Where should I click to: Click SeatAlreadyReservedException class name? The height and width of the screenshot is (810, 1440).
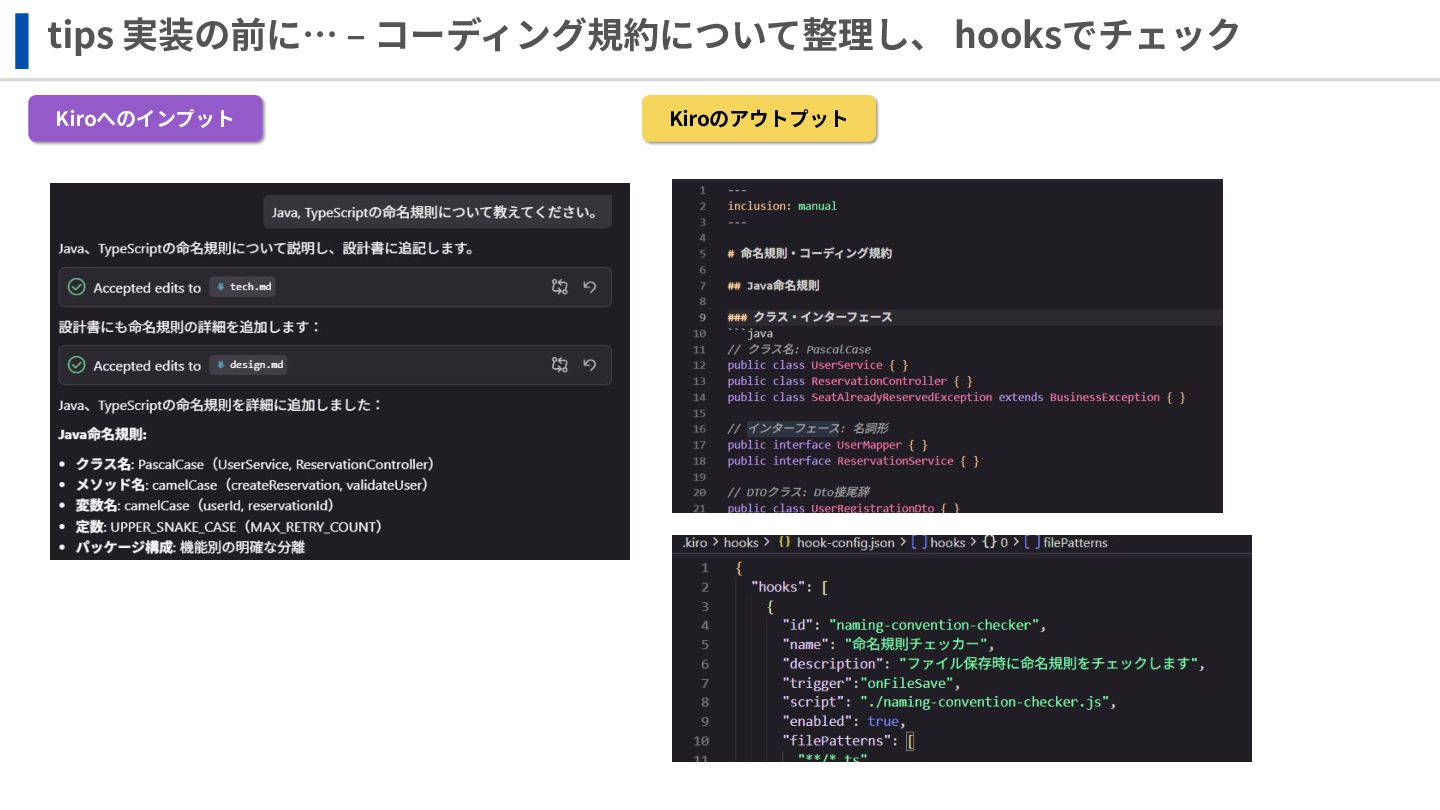(902, 397)
